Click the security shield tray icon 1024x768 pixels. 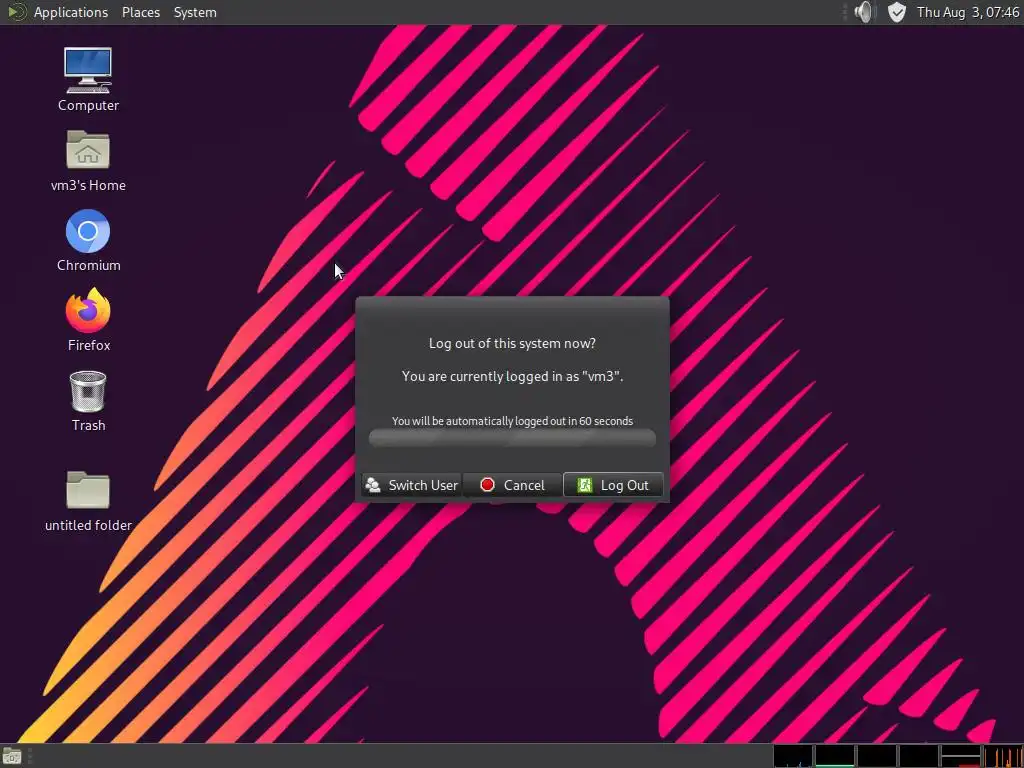(x=897, y=12)
